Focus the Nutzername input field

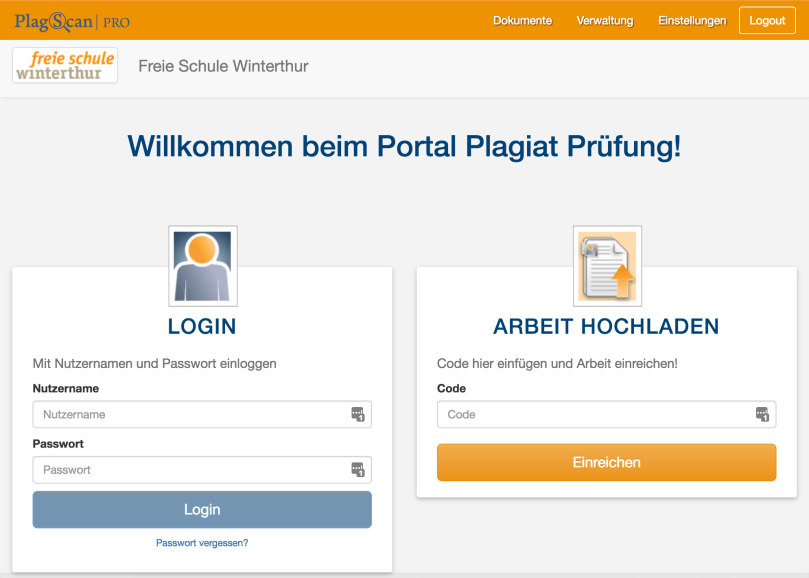point(190,415)
